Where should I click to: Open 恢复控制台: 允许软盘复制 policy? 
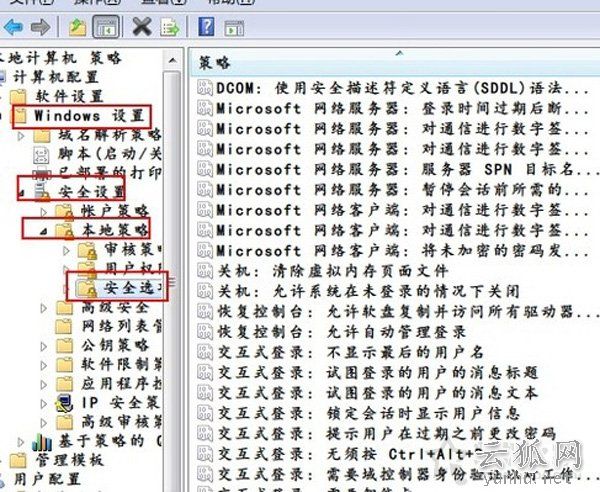pos(408,311)
